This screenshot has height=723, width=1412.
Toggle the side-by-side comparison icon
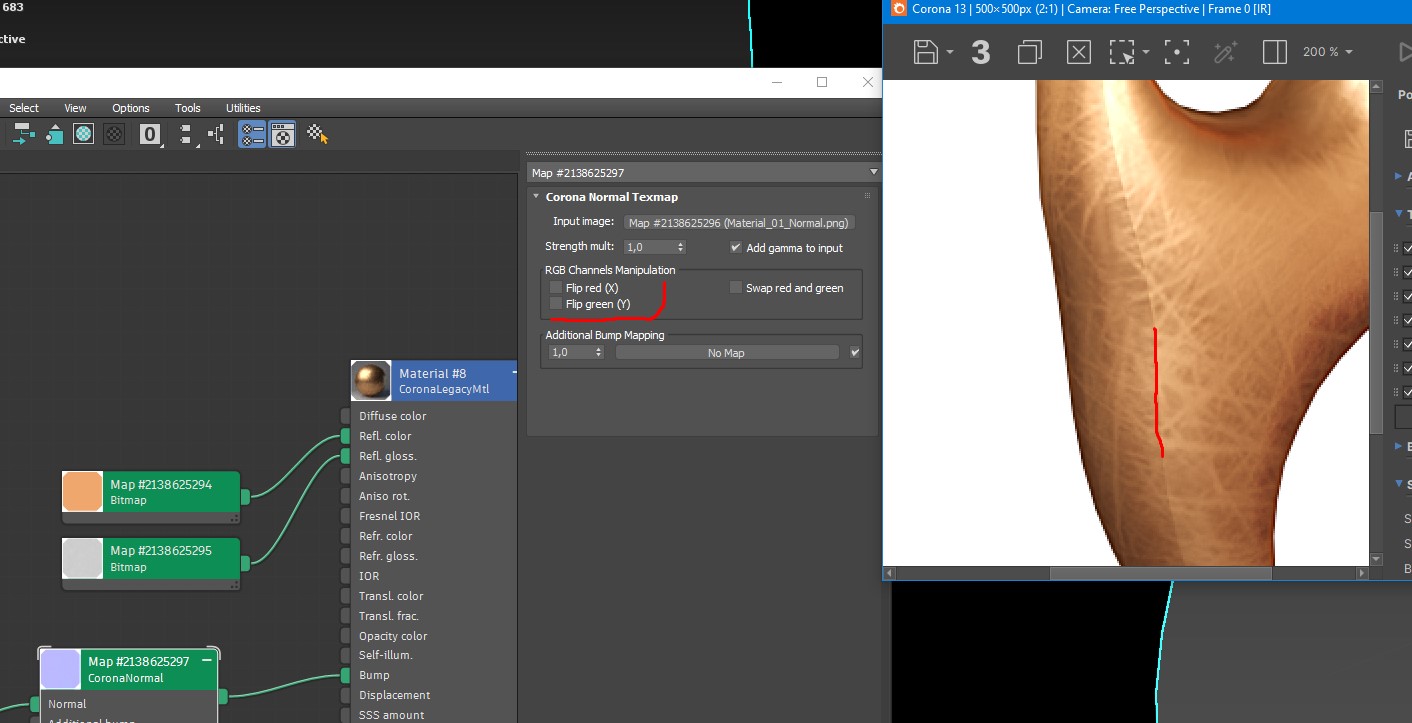pyautogui.click(x=1274, y=52)
